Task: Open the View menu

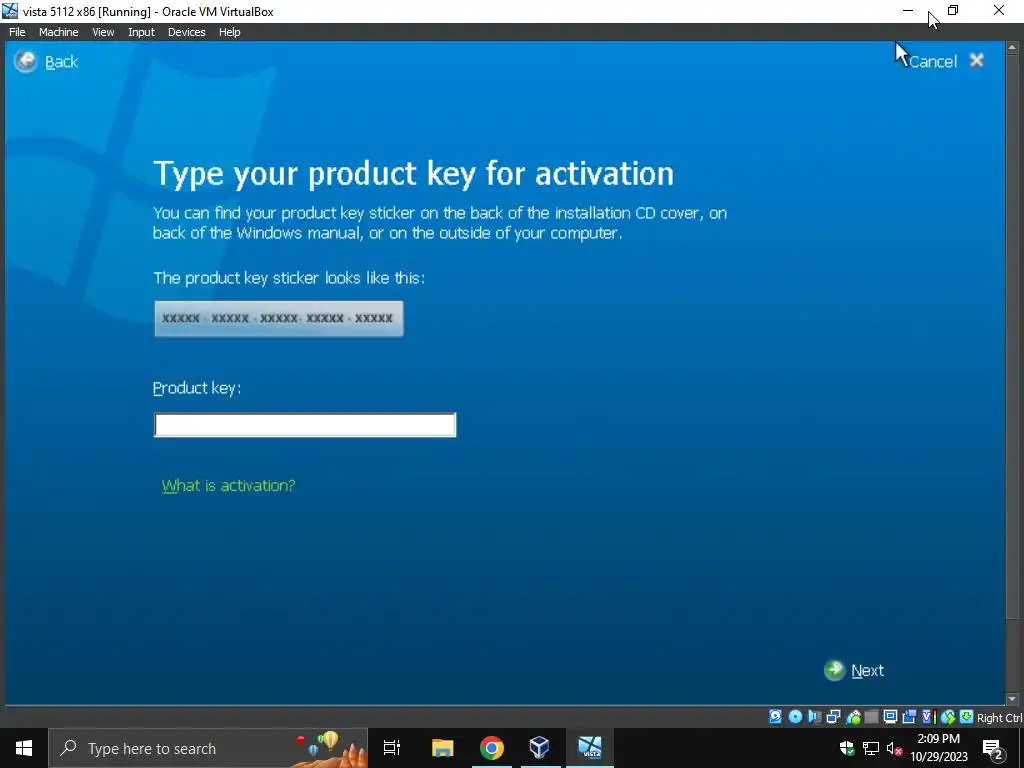Action: pos(103,32)
